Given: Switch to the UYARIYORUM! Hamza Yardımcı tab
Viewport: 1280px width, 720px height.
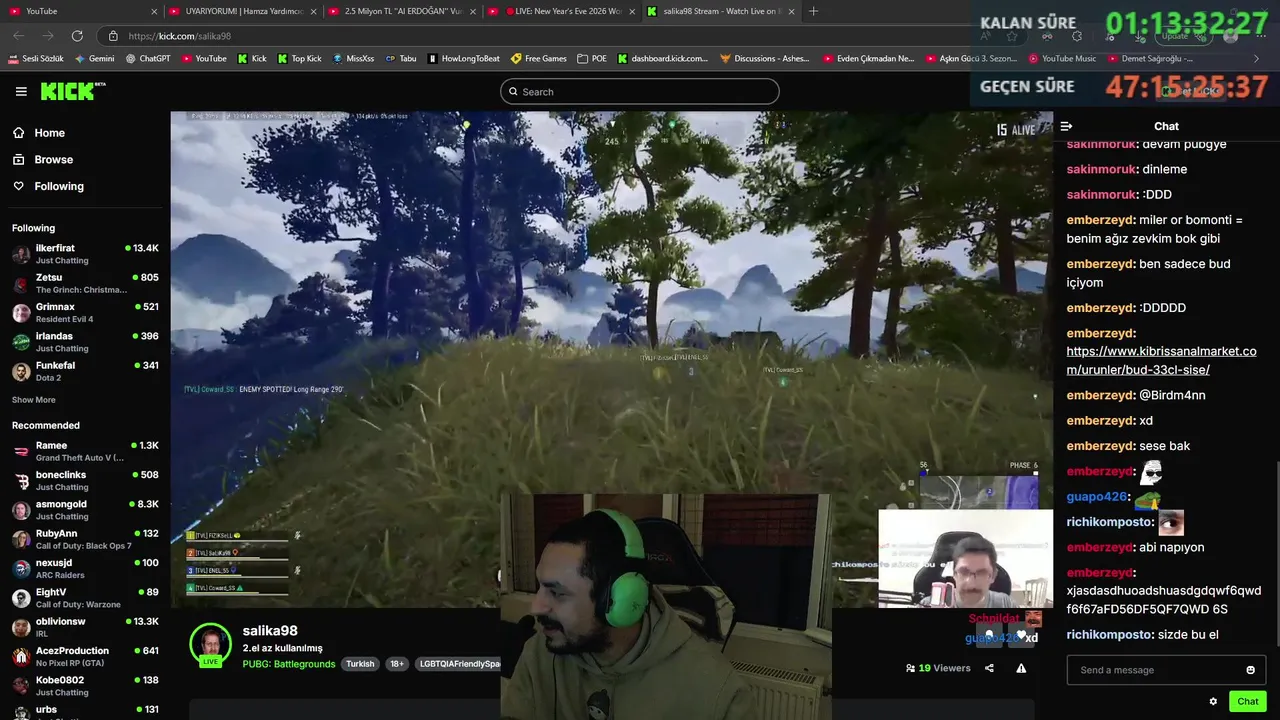Looking at the screenshot, I should pos(243,11).
